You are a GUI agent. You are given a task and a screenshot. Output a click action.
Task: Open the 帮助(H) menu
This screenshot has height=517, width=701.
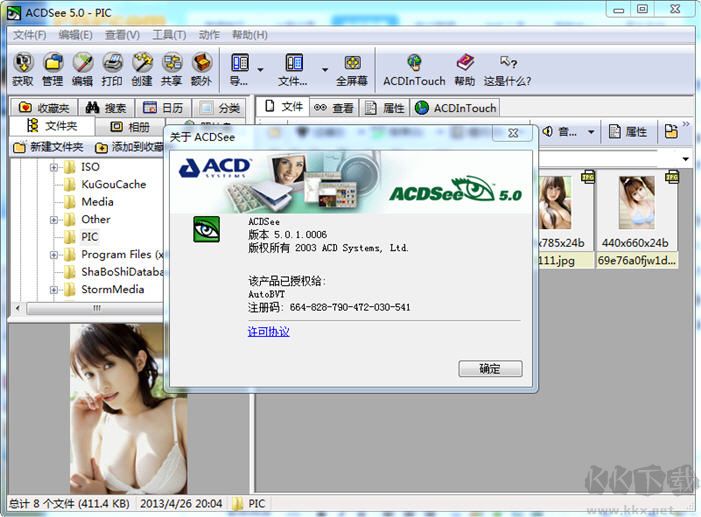[x=249, y=35]
